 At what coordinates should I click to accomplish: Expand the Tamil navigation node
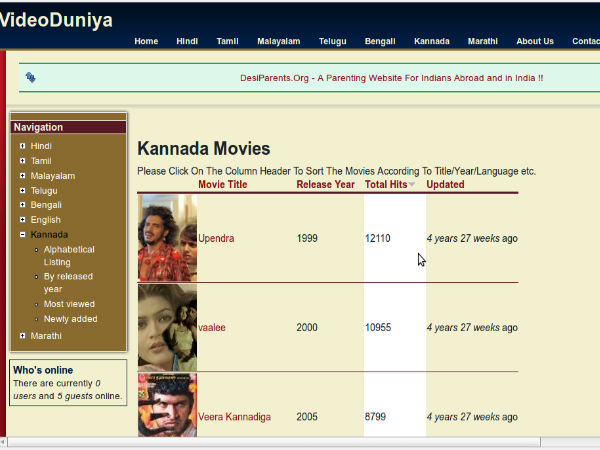click(x=22, y=161)
